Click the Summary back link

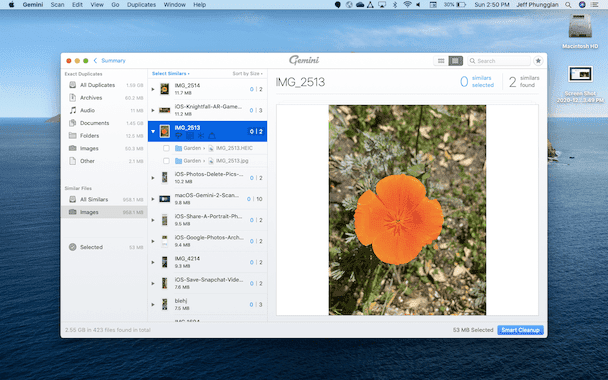click(x=113, y=60)
